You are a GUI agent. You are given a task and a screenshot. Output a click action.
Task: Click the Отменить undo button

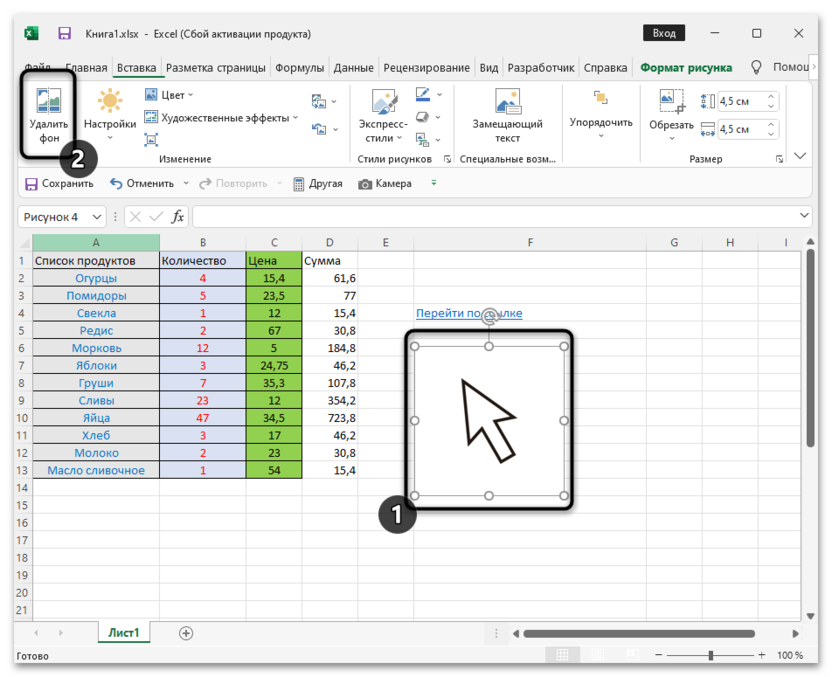coord(117,184)
